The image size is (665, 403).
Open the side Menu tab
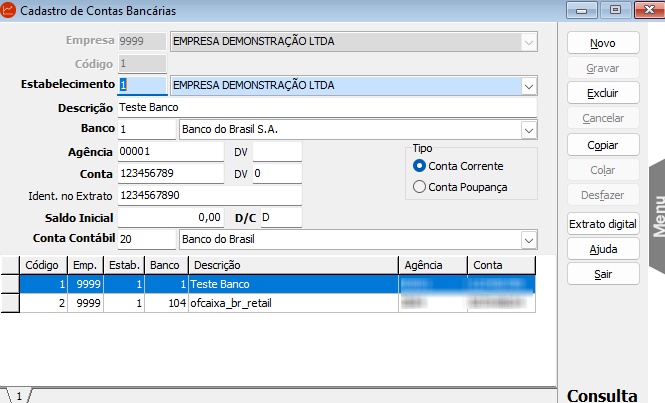tap(656, 213)
